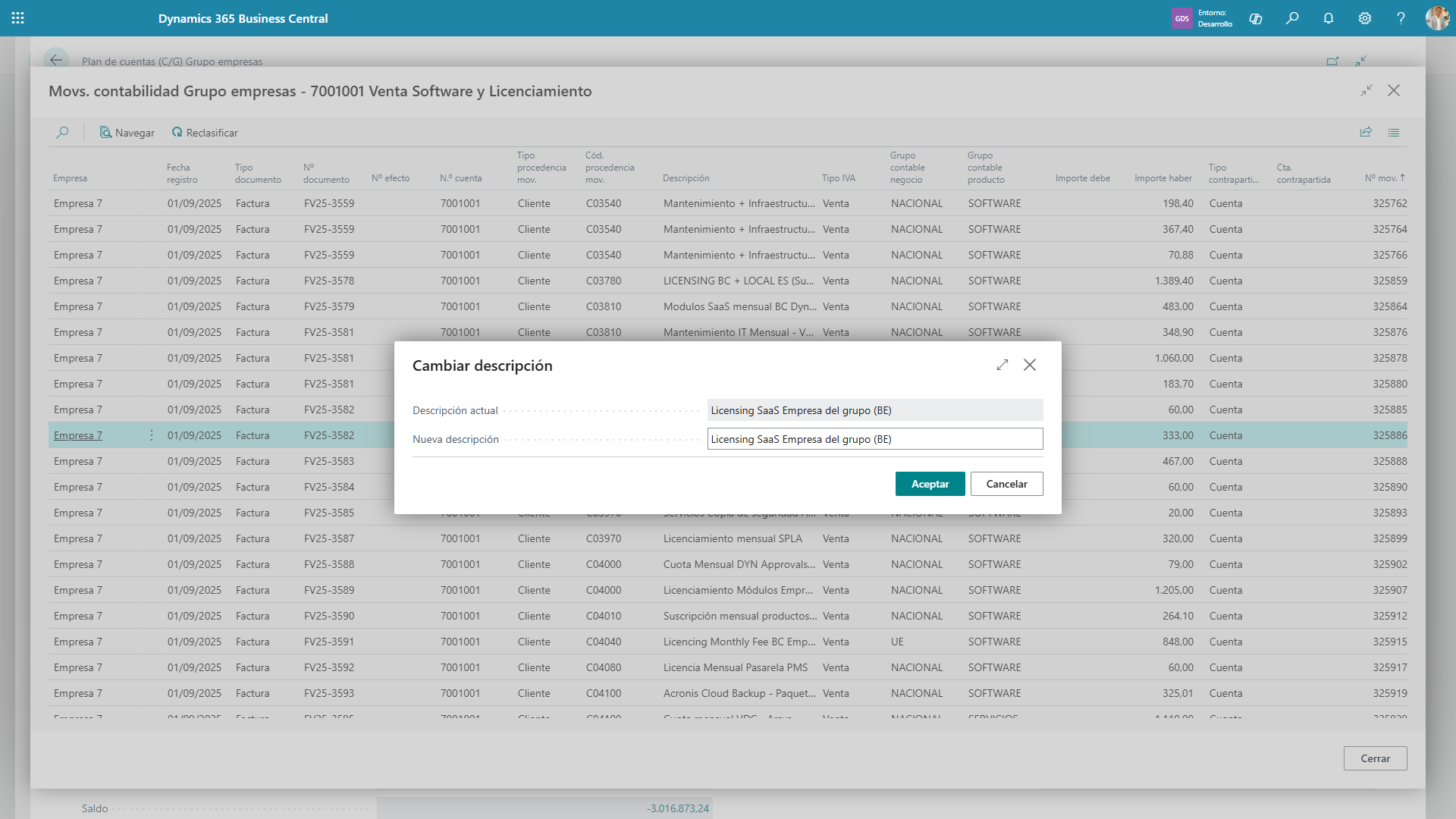Viewport: 1456px width, 819px height.
Task: Open the user profile avatar
Action: tap(1437, 18)
